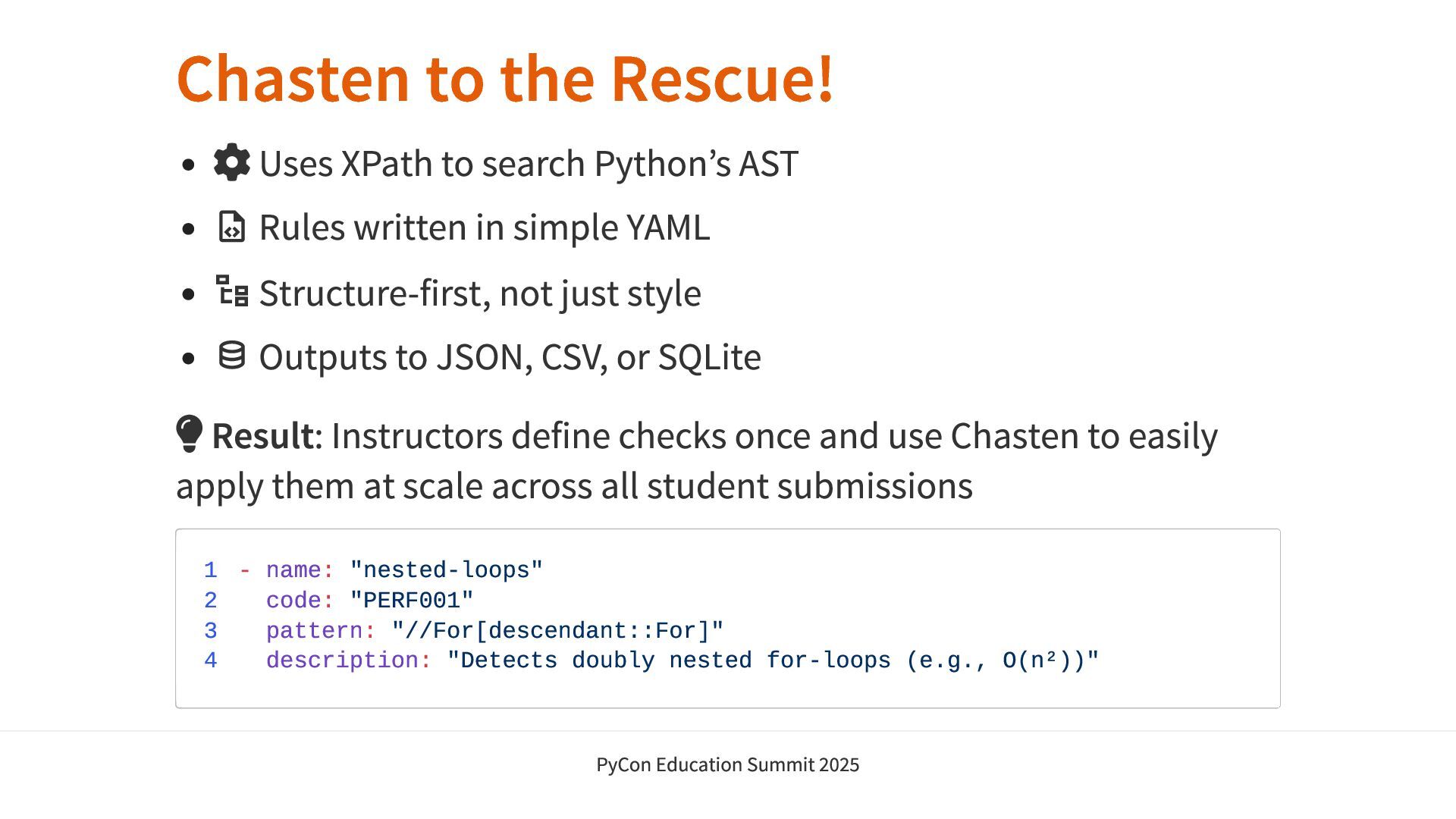Click the text Structure-first, not just style
1456x819 pixels.
480,293
